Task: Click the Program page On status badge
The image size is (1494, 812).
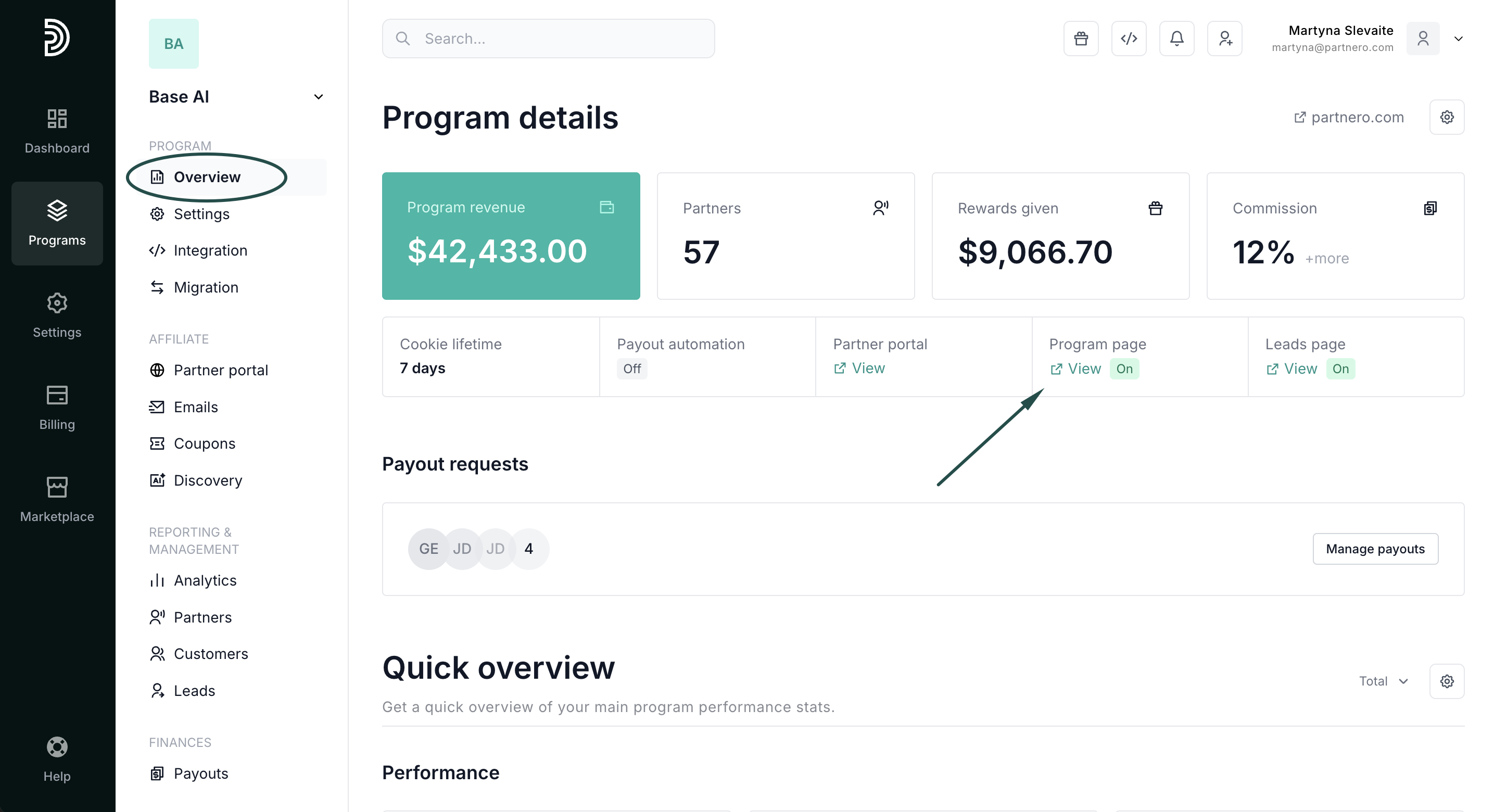Action: 1124,369
